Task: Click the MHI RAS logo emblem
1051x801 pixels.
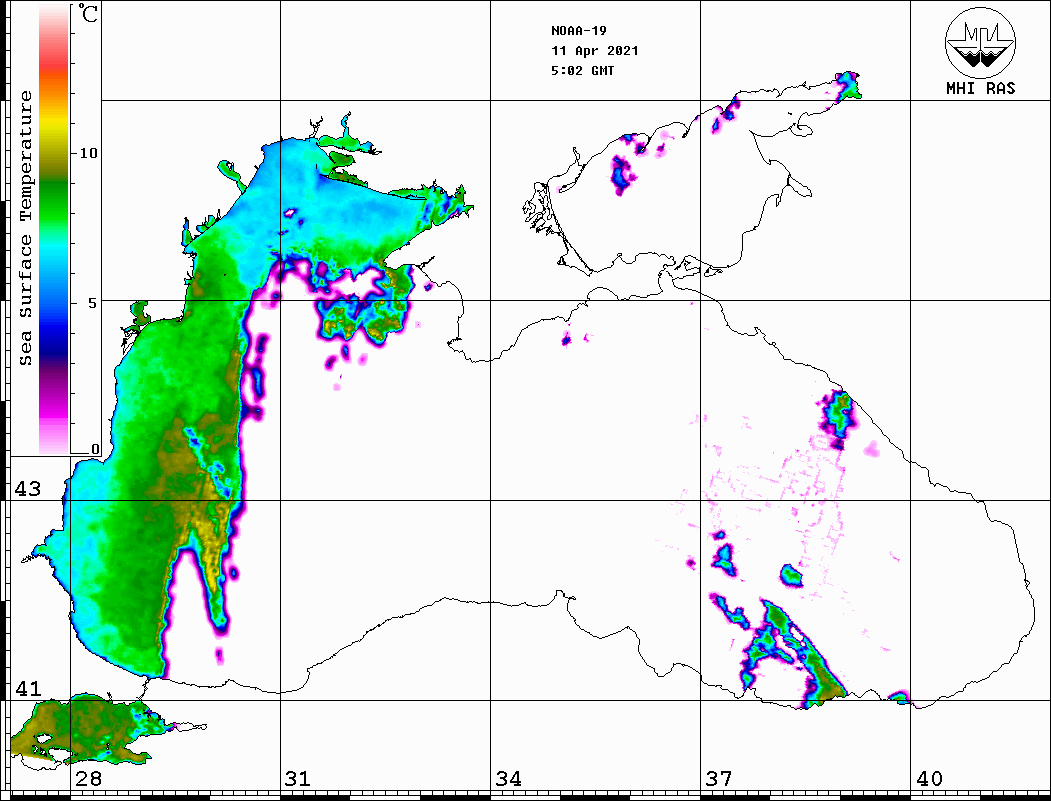Action: [x=981, y=43]
